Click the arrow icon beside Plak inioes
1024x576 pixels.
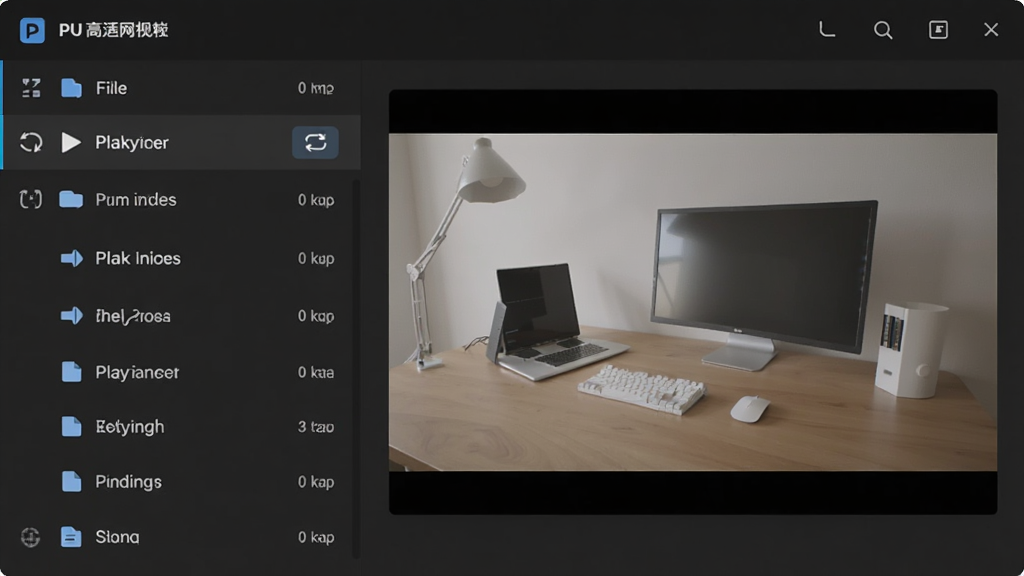pos(72,259)
